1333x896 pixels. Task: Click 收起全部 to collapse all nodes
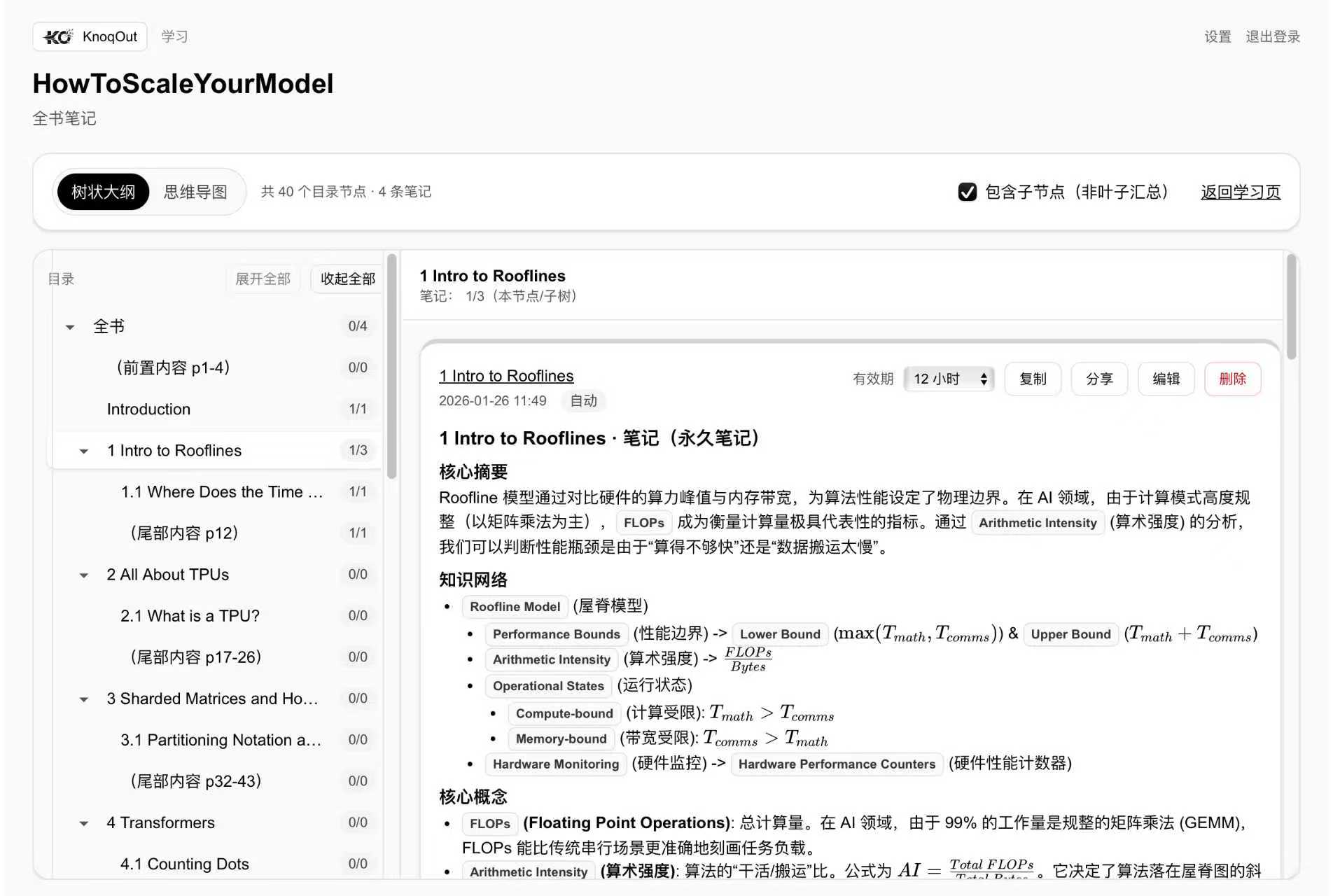click(346, 278)
